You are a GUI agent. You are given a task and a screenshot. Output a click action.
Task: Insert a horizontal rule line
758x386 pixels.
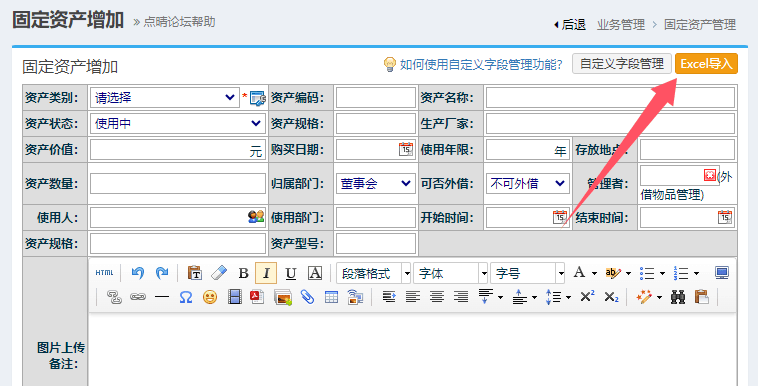tap(162, 297)
